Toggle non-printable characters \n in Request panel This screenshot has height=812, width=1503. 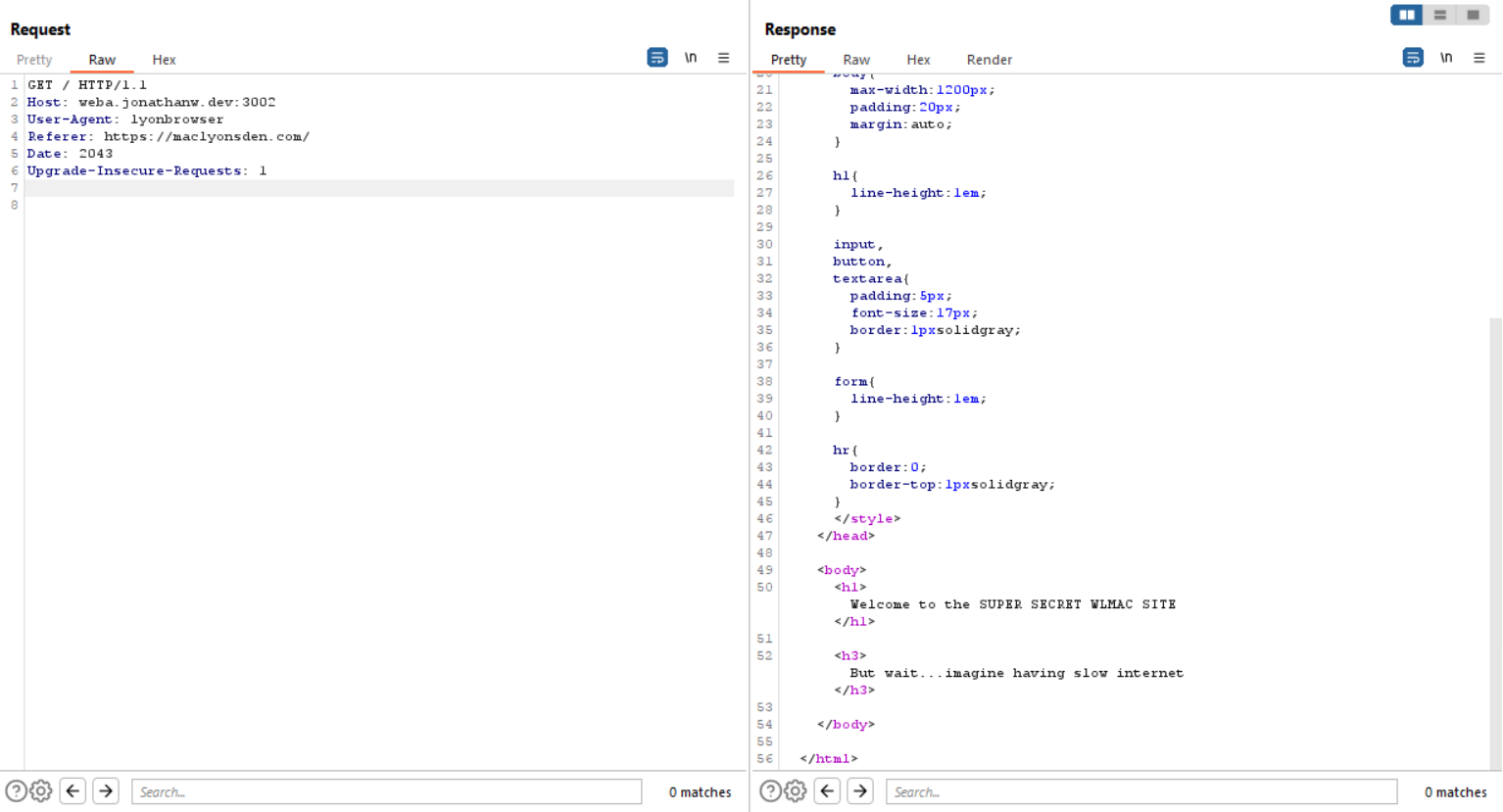[691, 58]
